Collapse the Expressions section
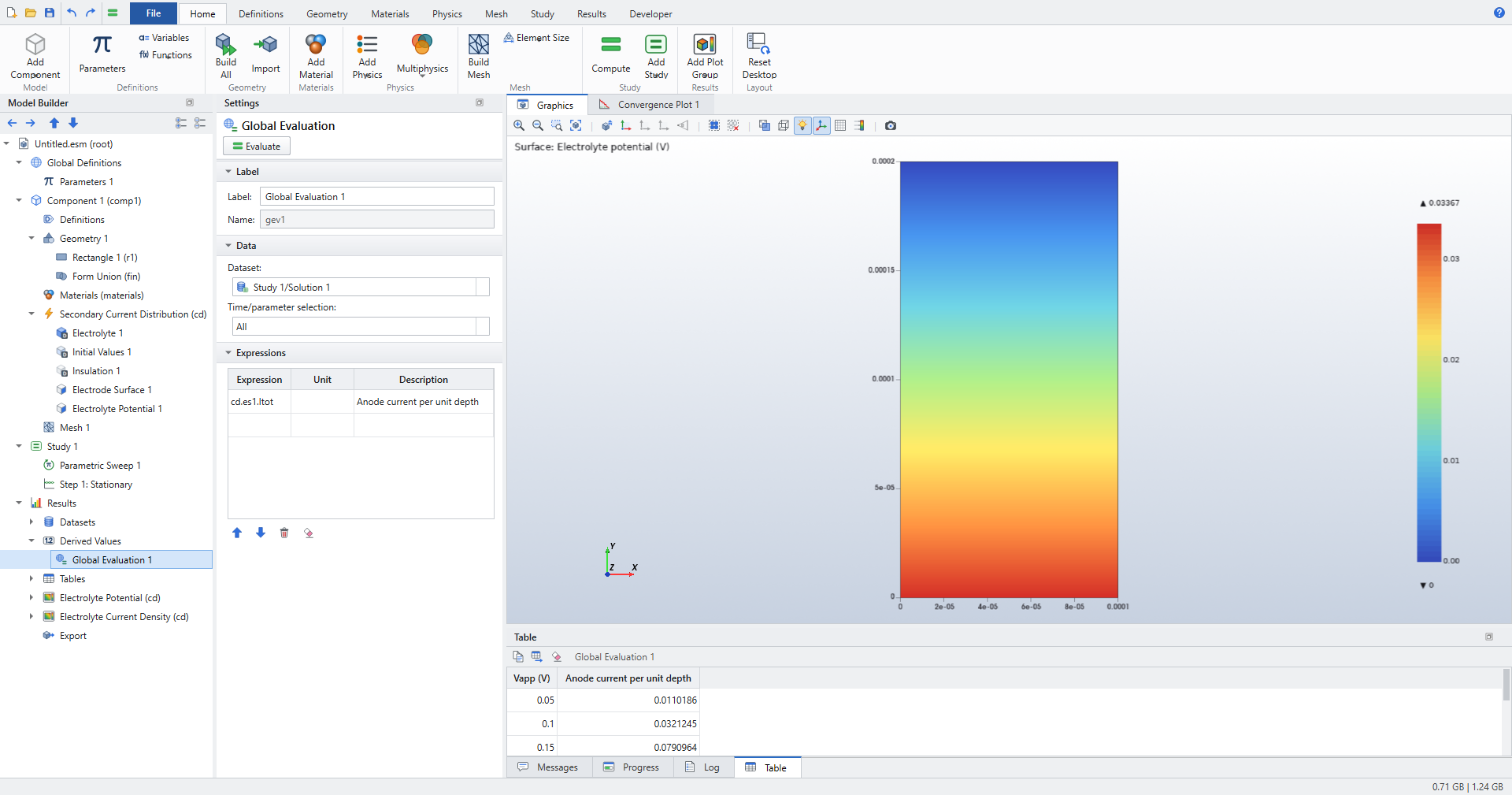The height and width of the screenshot is (795, 1512). (x=228, y=353)
